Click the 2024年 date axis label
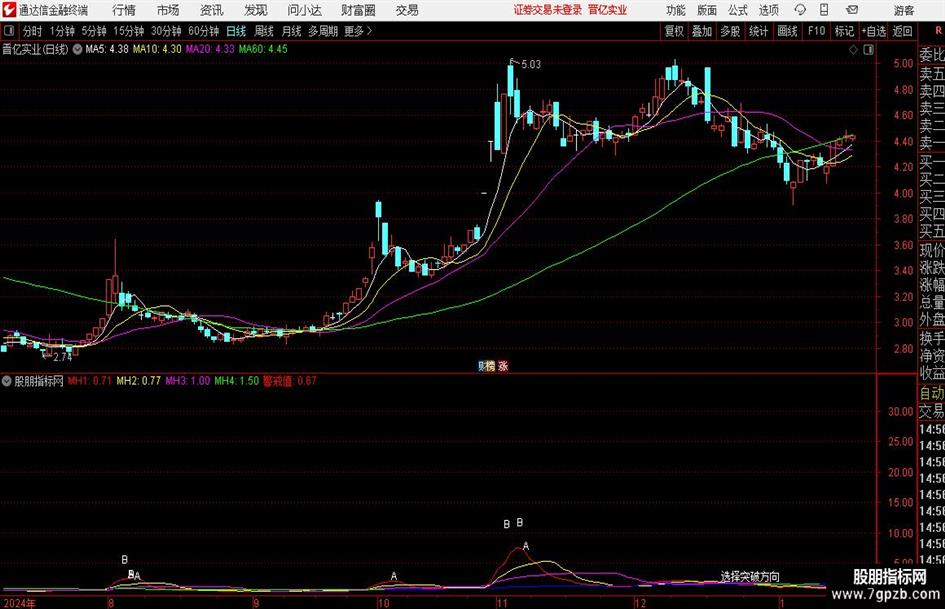The width and height of the screenshot is (945, 609). pyautogui.click(x=19, y=603)
